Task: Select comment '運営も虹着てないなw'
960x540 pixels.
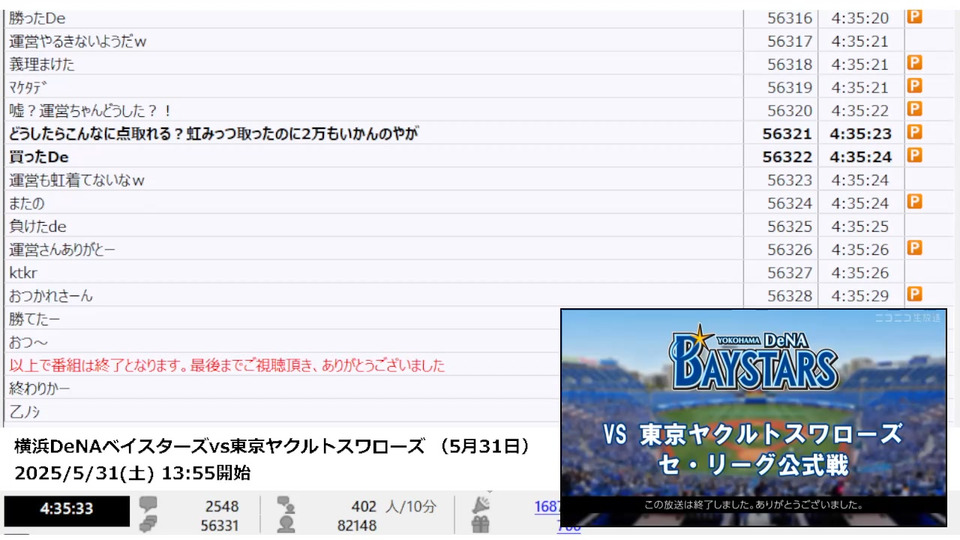Action: [77, 180]
